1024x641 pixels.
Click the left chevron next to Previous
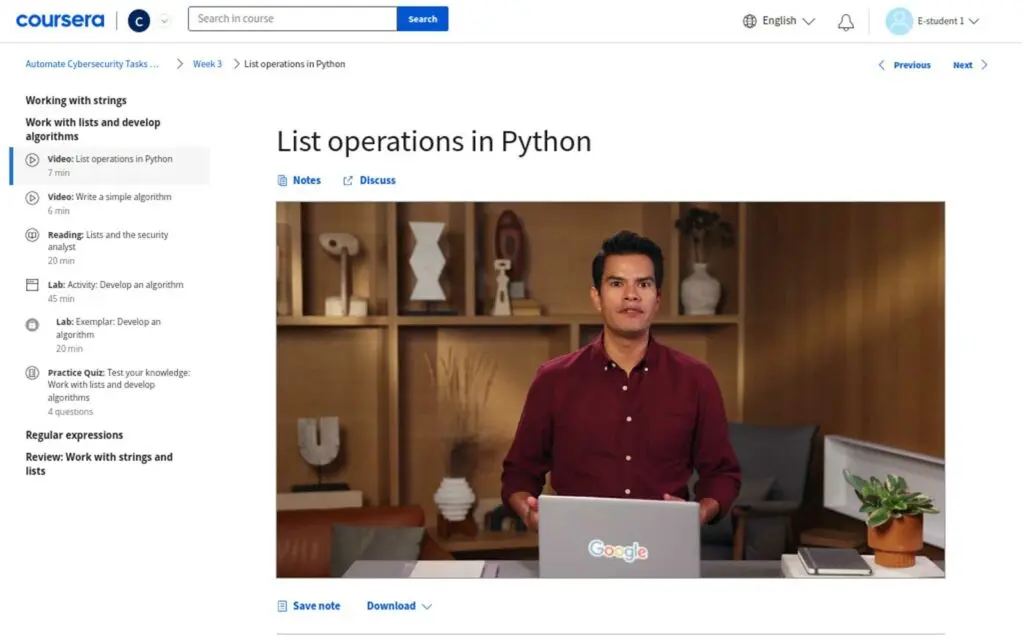[882, 65]
